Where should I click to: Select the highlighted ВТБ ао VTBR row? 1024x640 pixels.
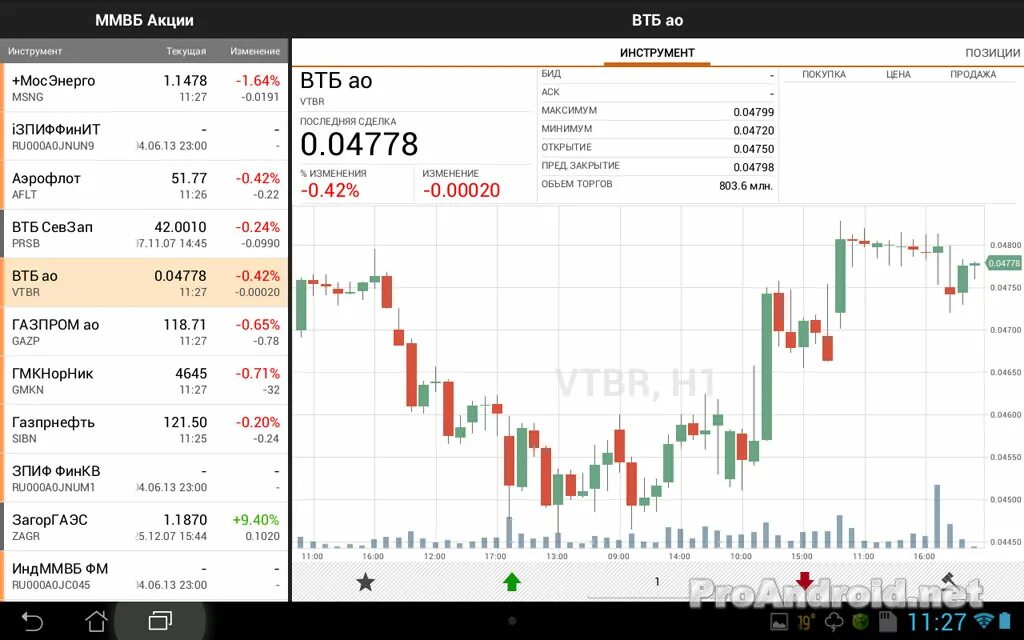[x=144, y=283]
